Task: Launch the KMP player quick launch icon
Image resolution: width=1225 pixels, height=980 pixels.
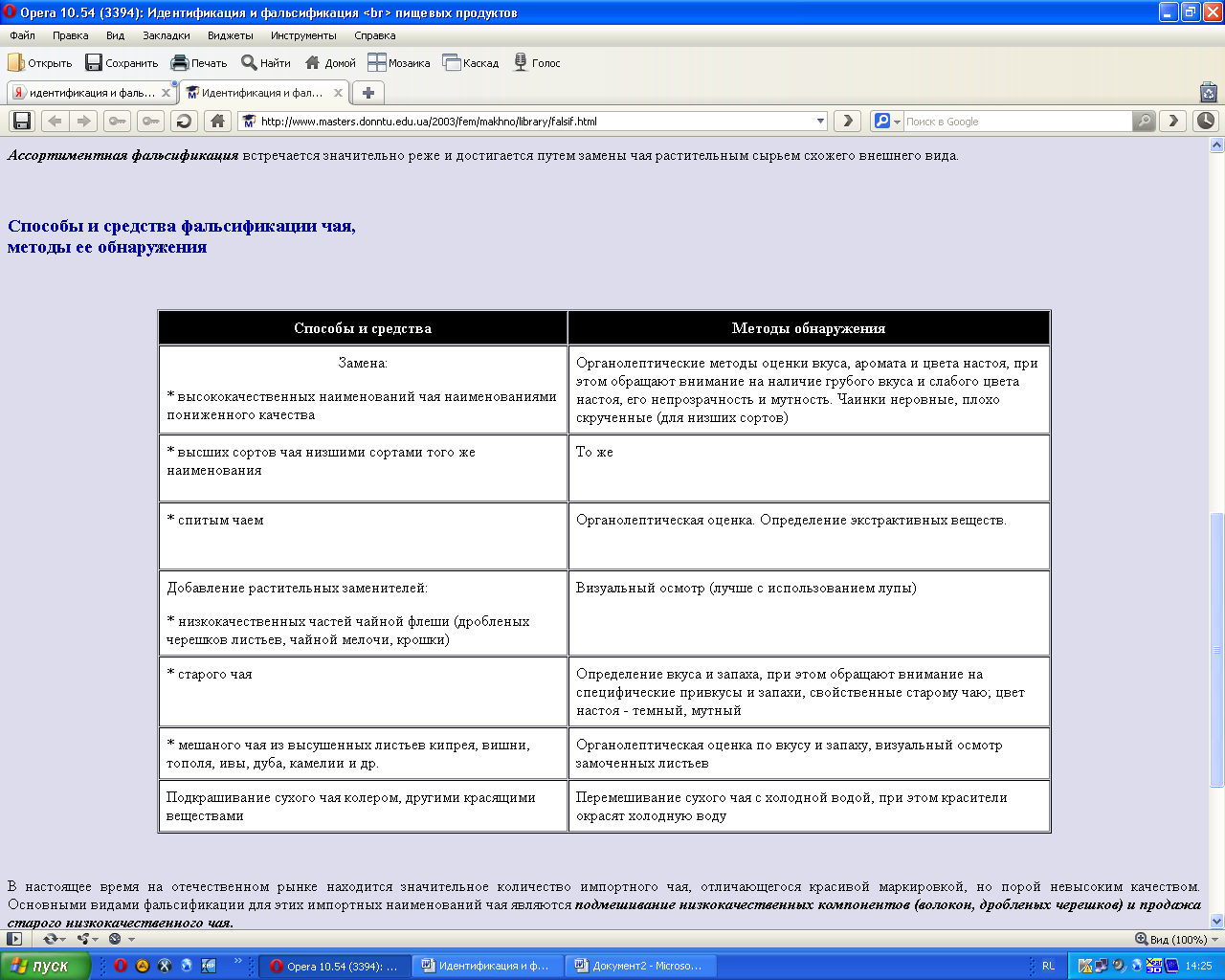Action: (209, 966)
